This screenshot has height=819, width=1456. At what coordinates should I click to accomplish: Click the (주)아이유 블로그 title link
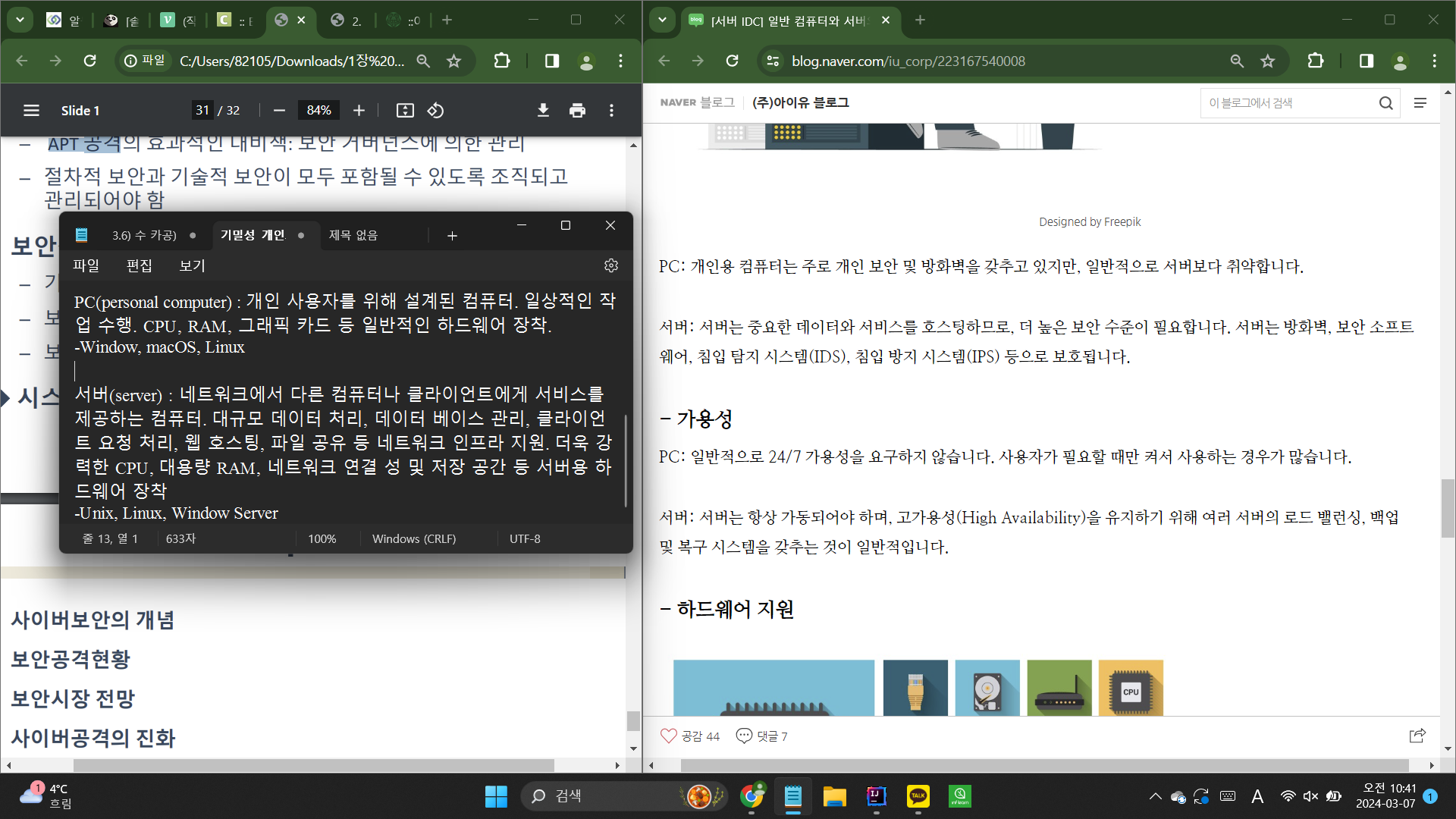[800, 102]
